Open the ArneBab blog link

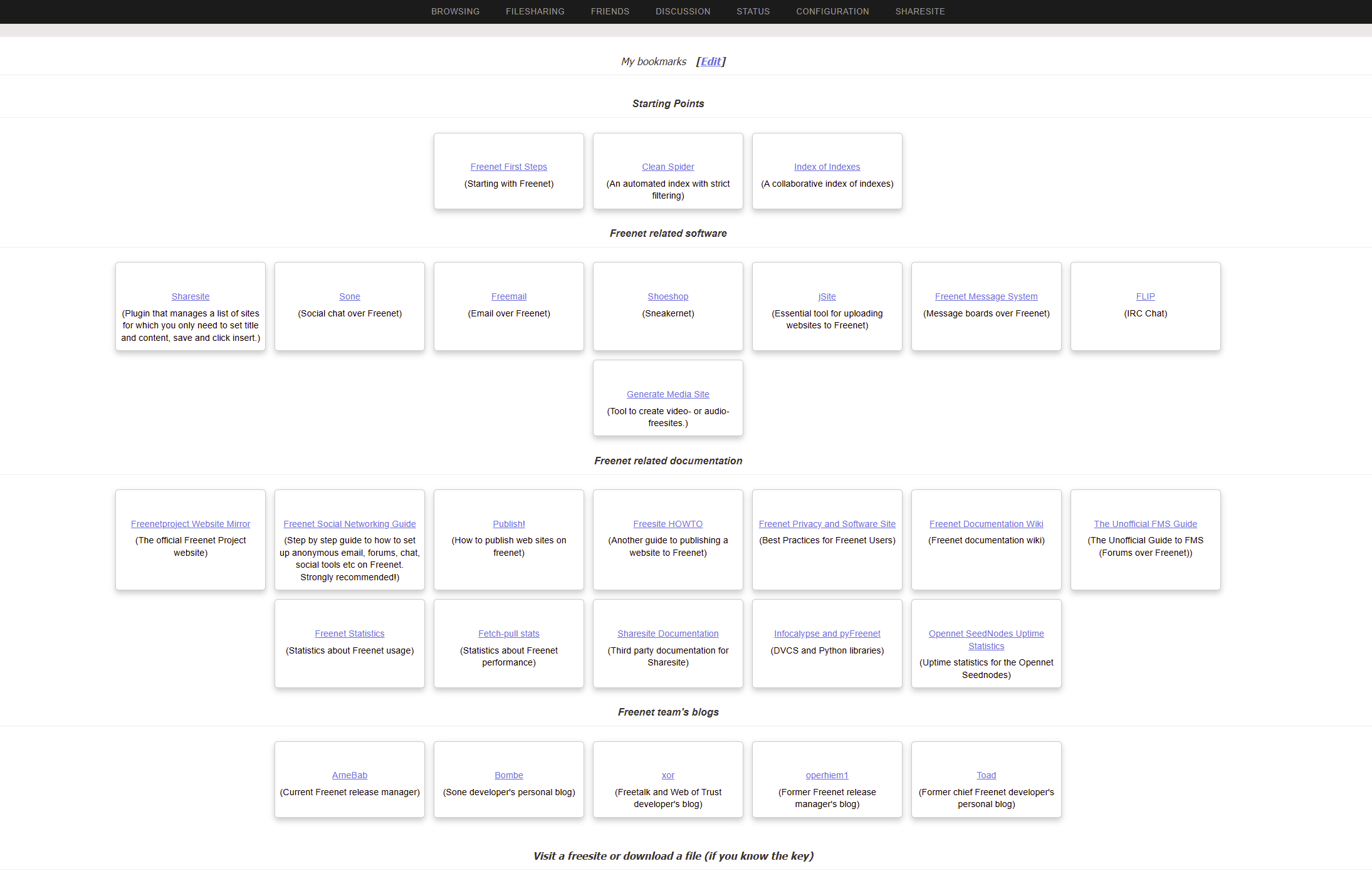pyautogui.click(x=349, y=775)
